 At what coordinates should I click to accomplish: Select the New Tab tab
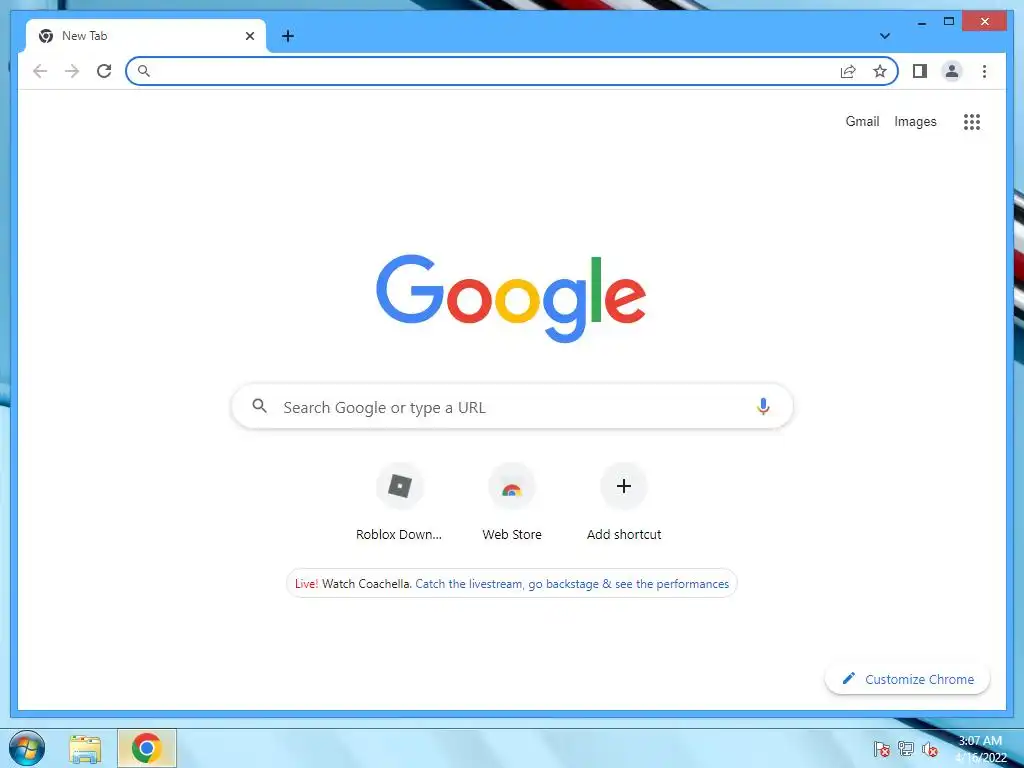pos(146,36)
